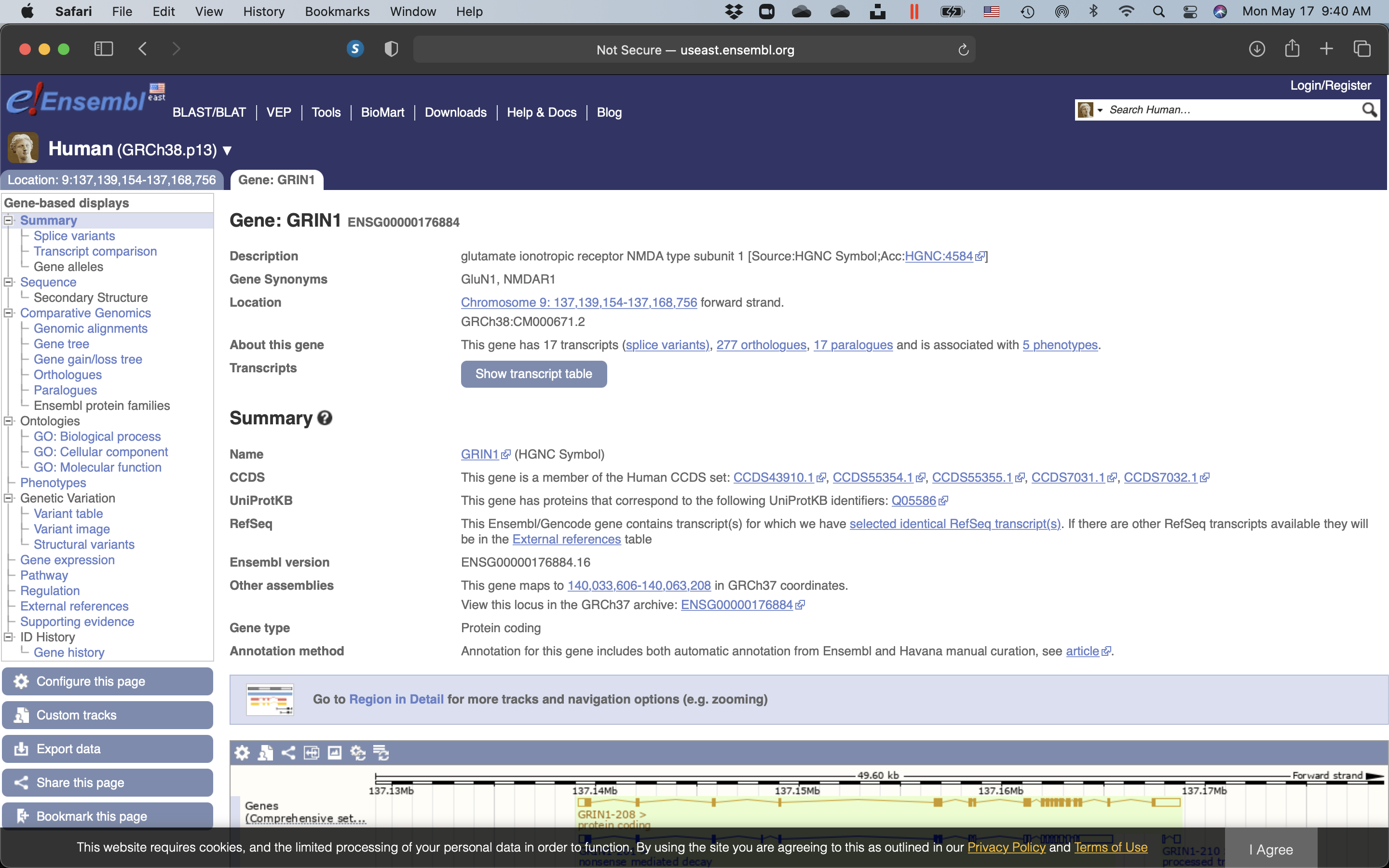Collapse the Comparative Genomics tree node
Screen dimensions: 1389x868
[9, 313]
